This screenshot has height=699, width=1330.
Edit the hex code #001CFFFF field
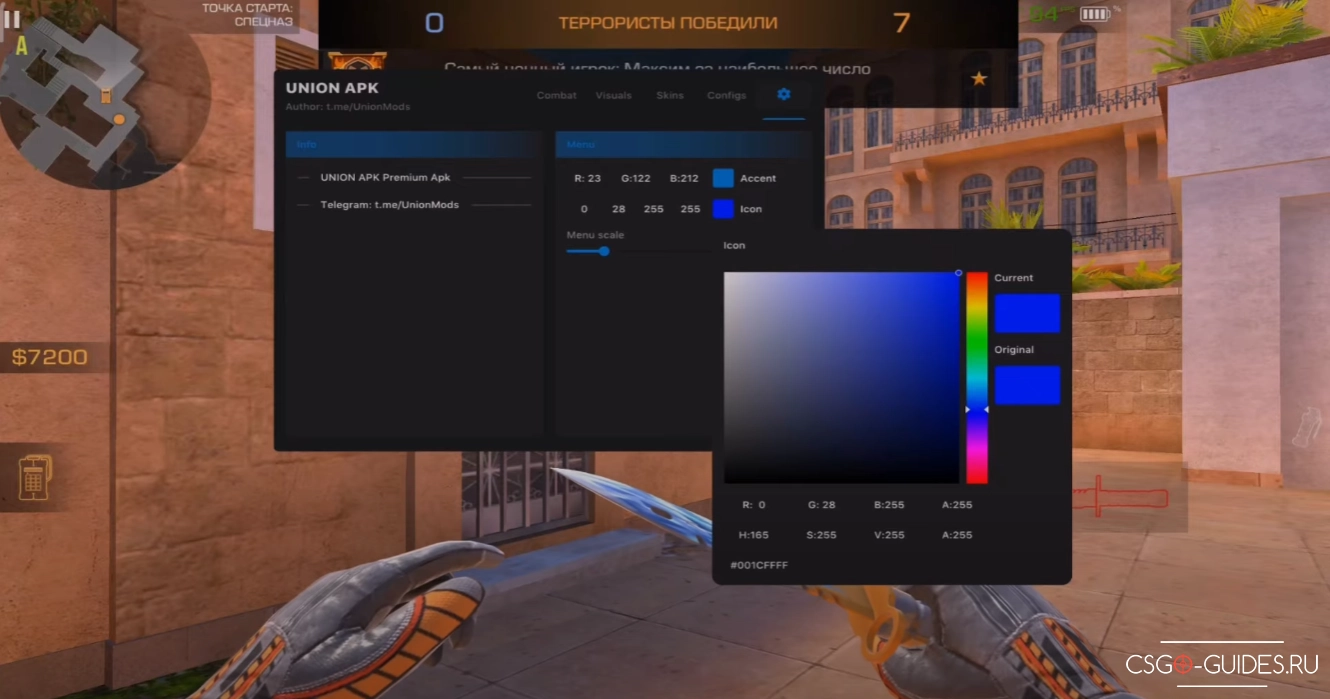click(759, 565)
